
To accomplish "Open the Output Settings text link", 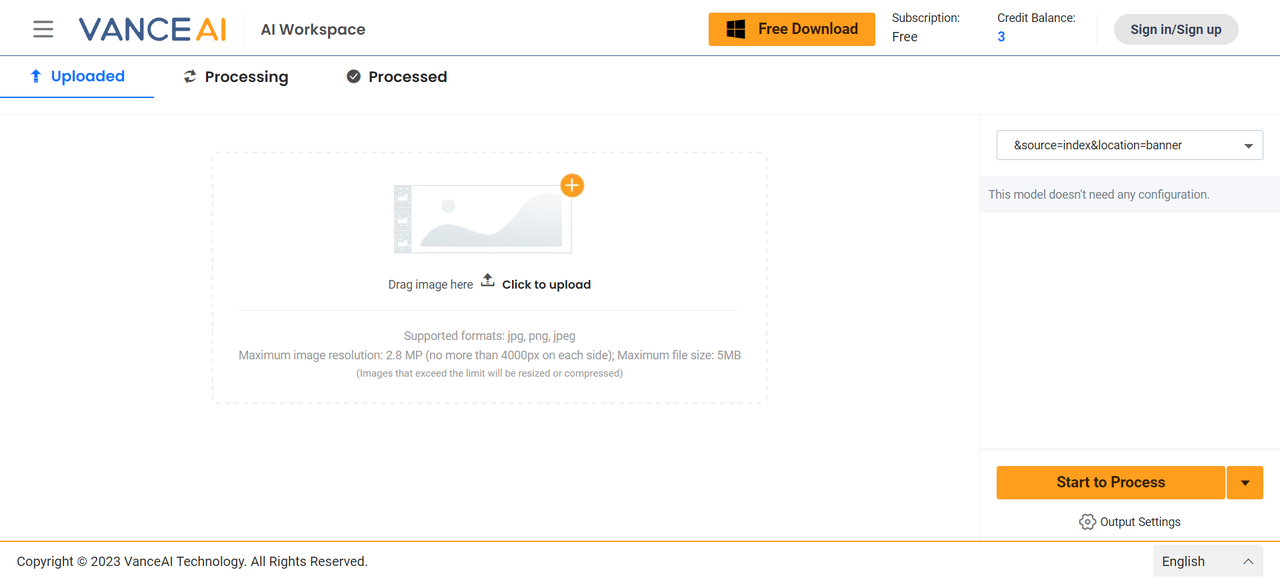I will click(1140, 522).
